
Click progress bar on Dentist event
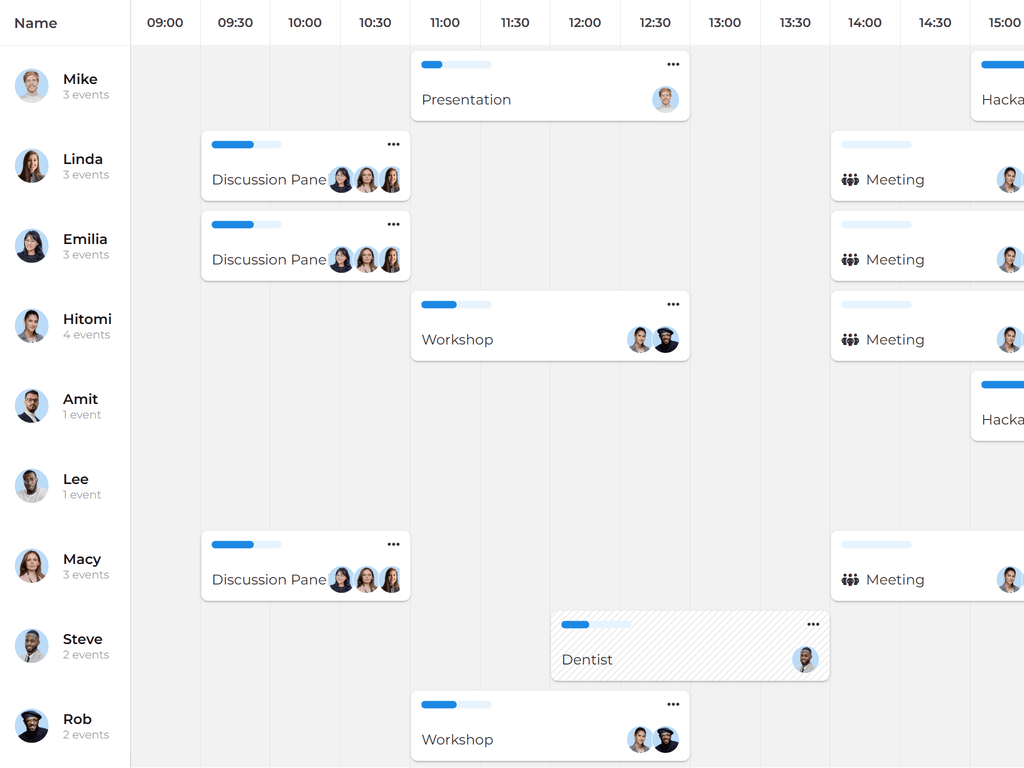coord(596,625)
